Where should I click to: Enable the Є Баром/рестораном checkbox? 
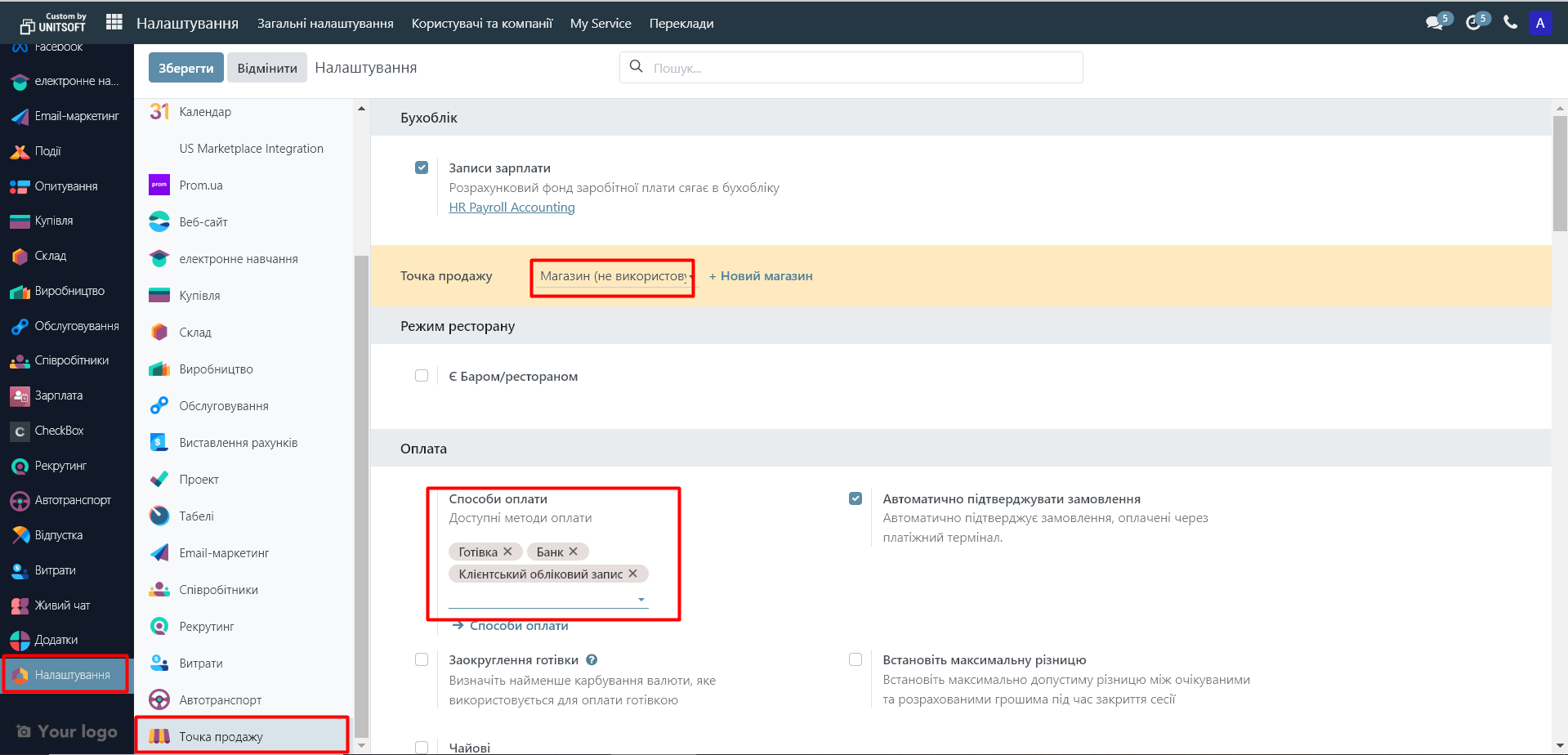point(422,376)
